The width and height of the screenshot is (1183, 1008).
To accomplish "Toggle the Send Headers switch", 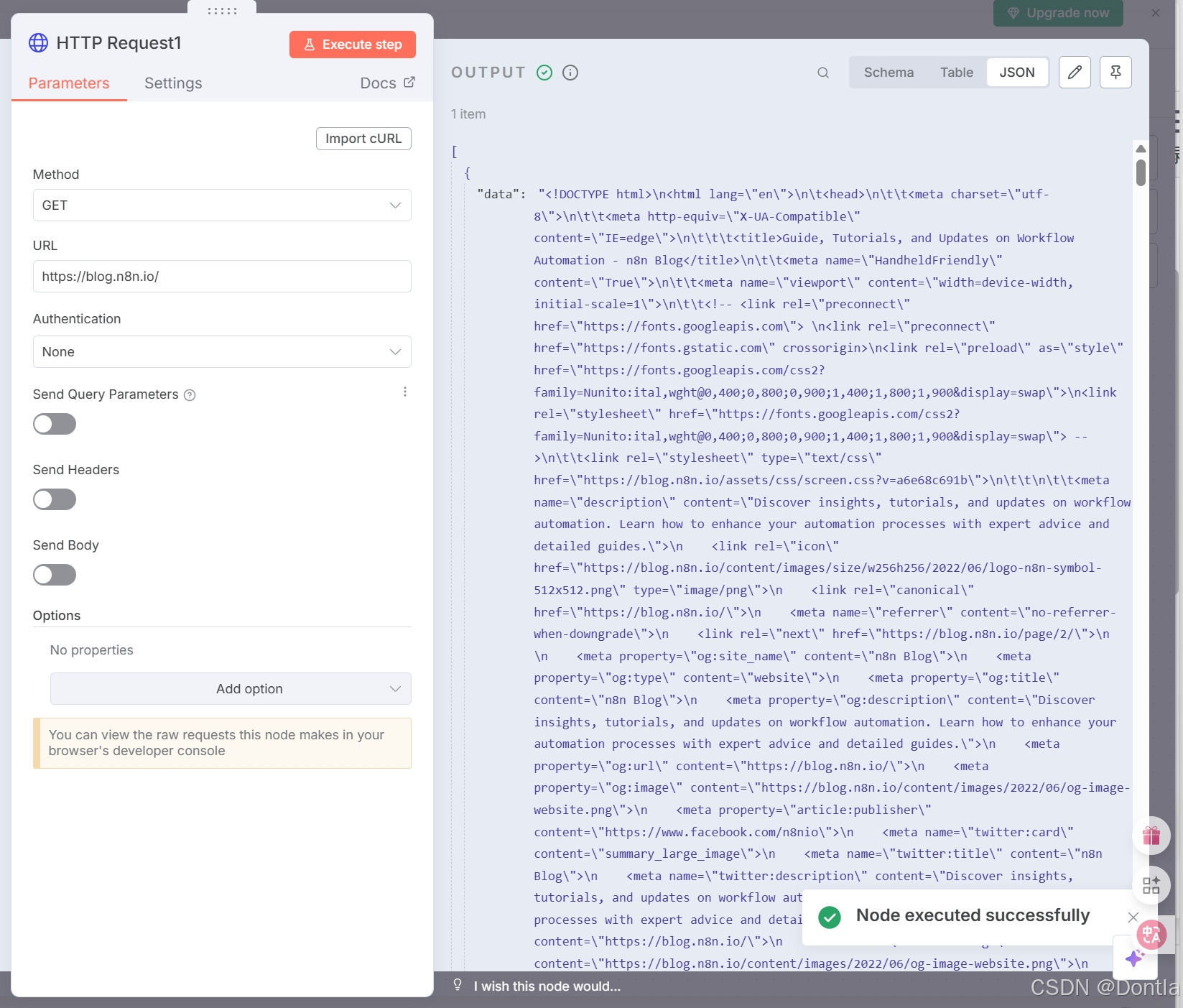I will (55, 499).
